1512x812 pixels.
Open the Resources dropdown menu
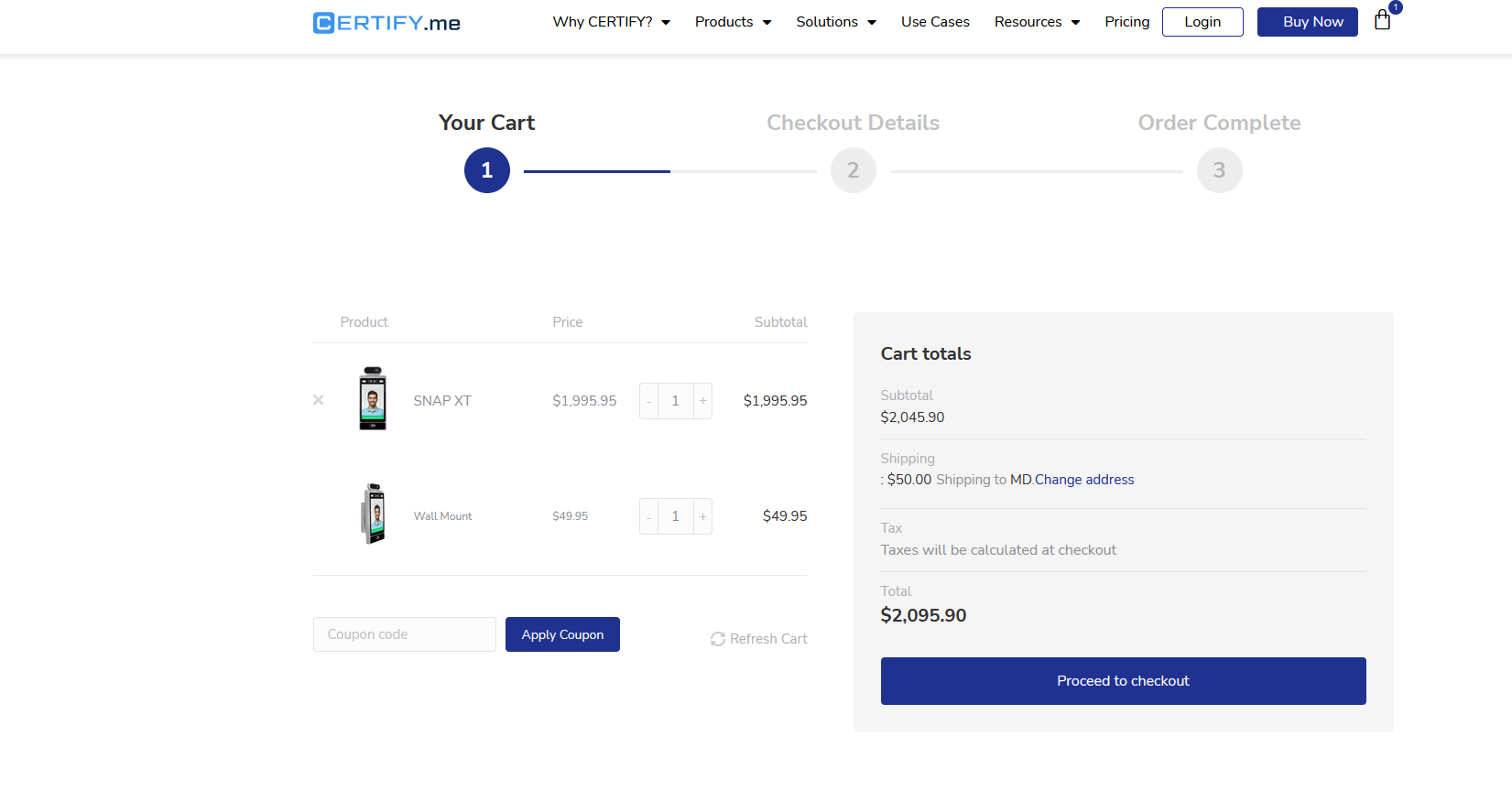click(1037, 22)
